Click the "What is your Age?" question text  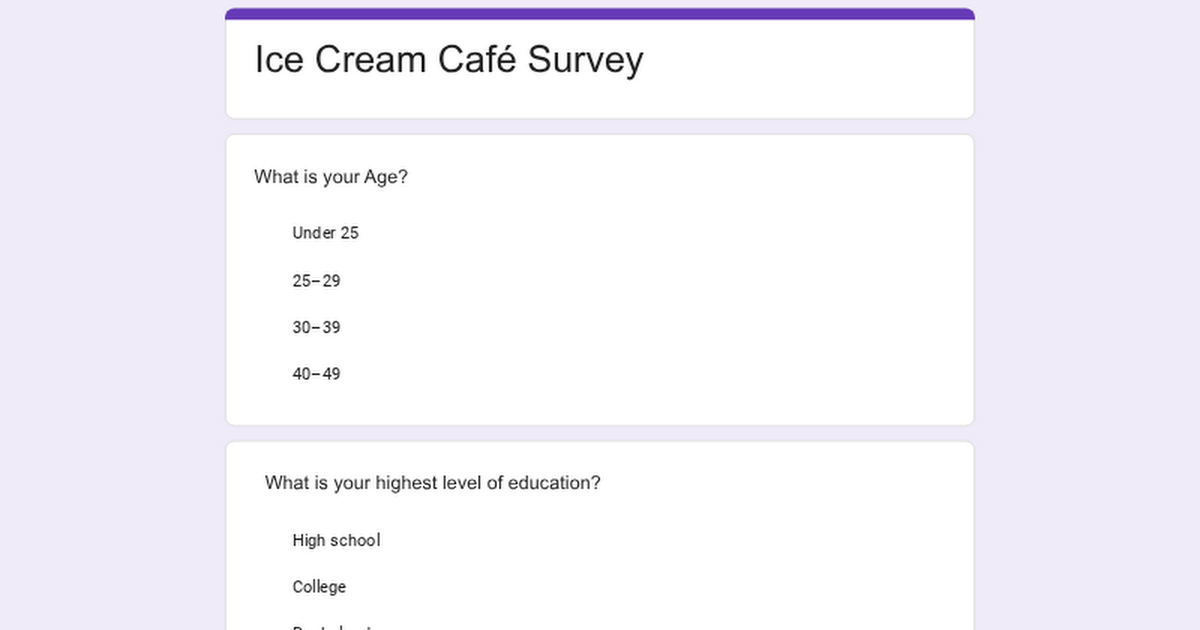[x=331, y=177]
